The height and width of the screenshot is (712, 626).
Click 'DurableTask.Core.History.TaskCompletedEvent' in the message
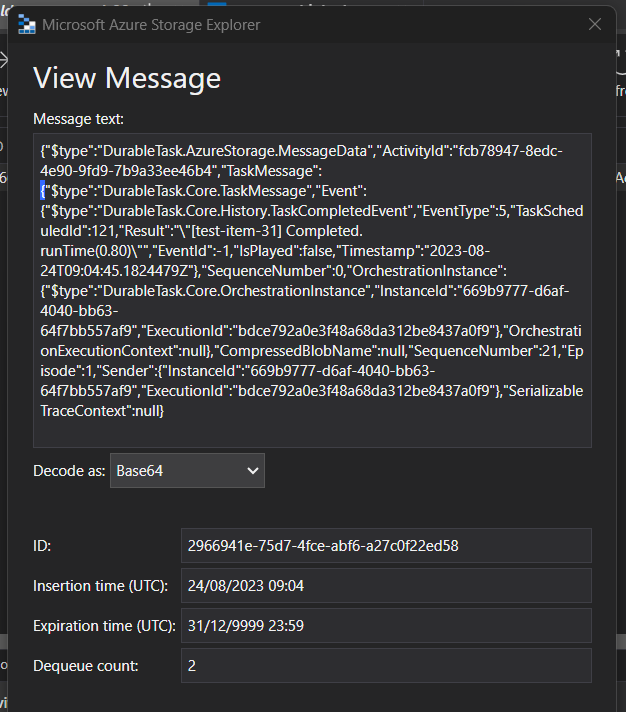tap(256, 211)
